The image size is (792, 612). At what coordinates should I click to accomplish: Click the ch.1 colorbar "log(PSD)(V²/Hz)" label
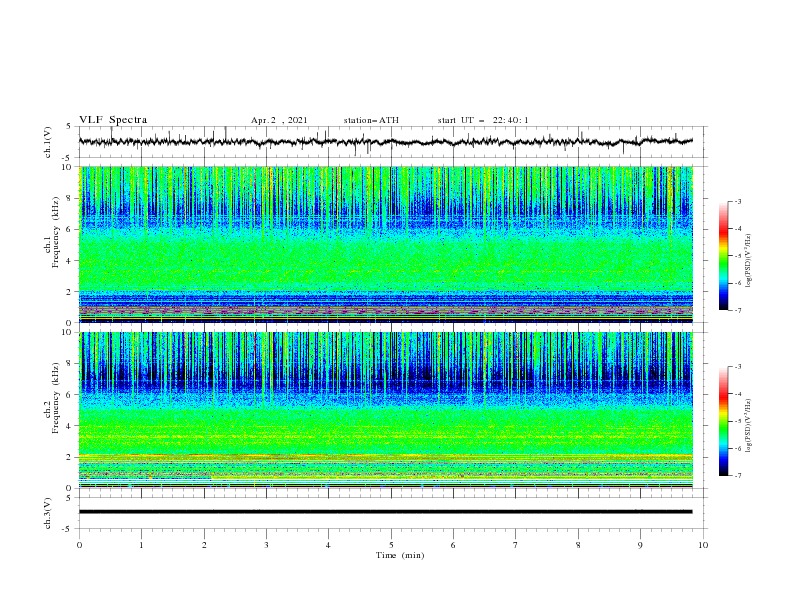[x=748, y=261]
